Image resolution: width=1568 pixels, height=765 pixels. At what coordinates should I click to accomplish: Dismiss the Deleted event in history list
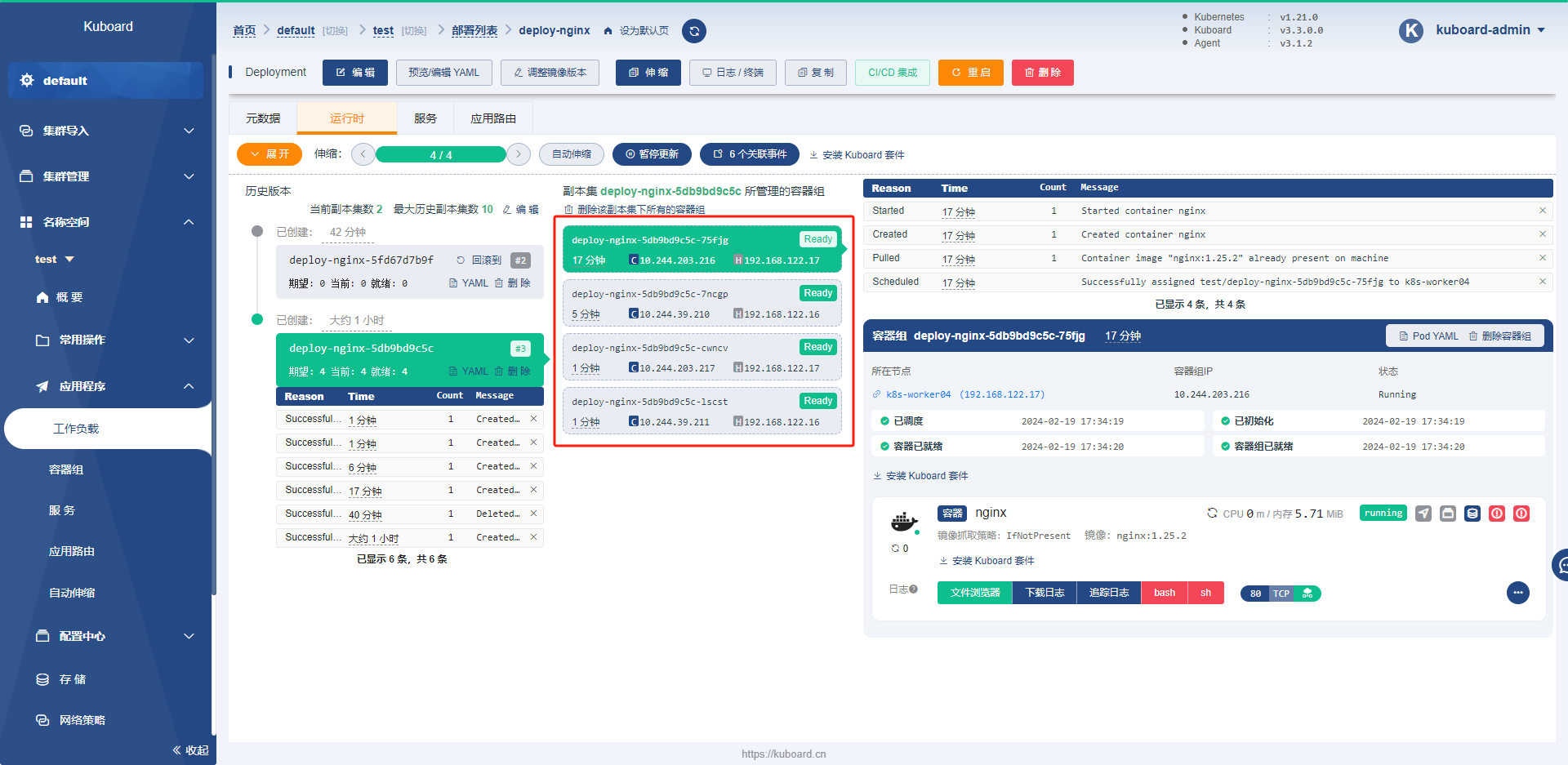pos(533,514)
